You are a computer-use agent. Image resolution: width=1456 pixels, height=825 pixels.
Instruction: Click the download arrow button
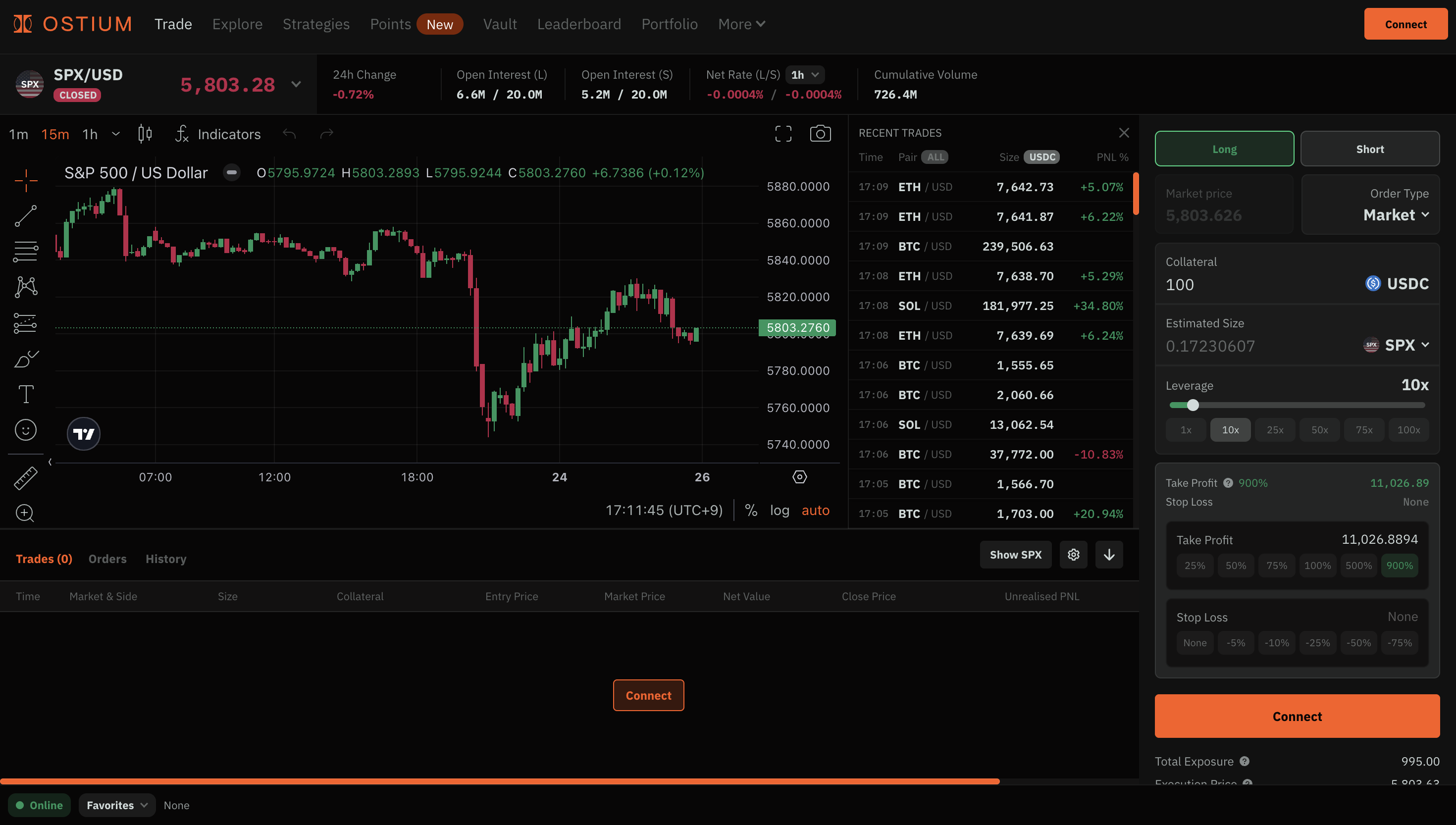[x=1109, y=555]
